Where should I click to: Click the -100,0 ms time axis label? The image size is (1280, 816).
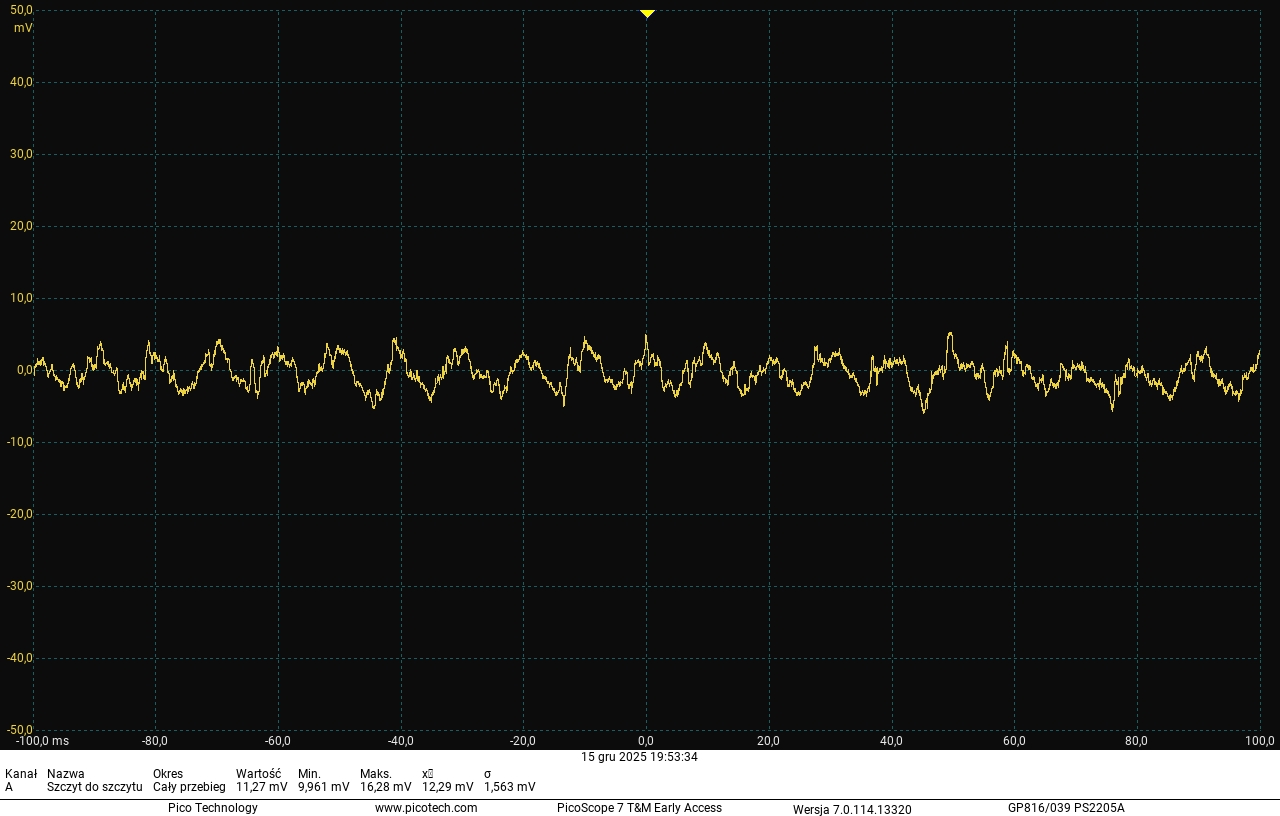(42, 741)
